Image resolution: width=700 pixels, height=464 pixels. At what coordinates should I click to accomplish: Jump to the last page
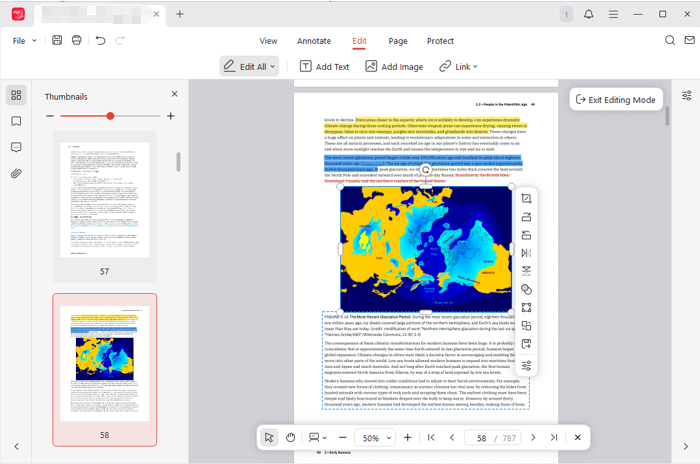(x=553, y=438)
